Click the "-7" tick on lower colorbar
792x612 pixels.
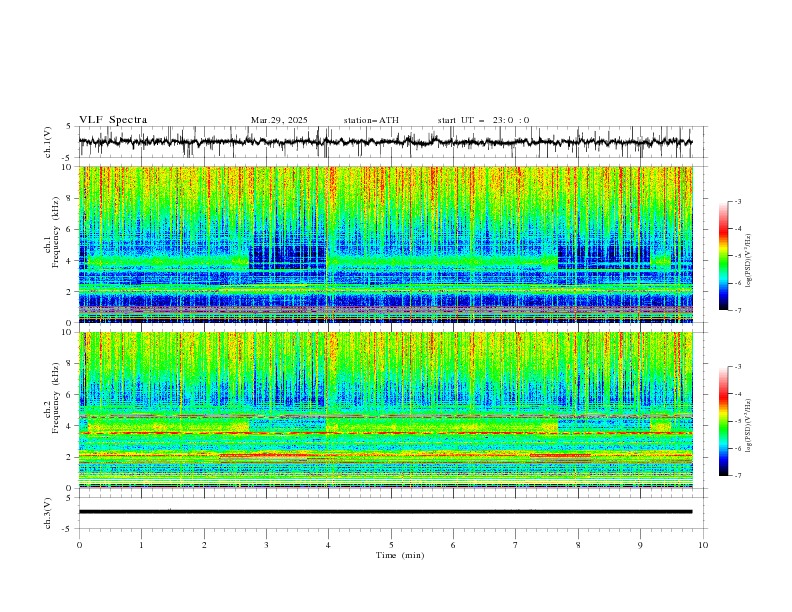pos(738,476)
